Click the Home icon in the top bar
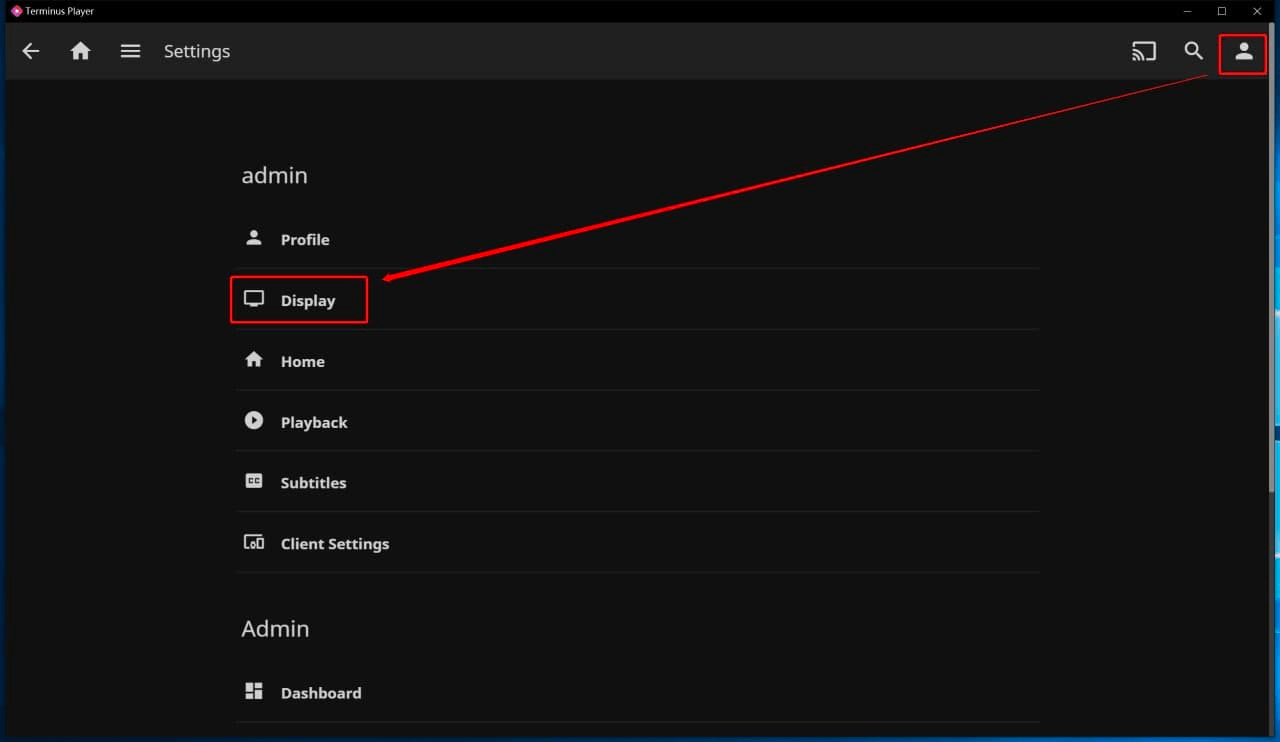Image resolution: width=1280 pixels, height=742 pixels. coord(81,51)
